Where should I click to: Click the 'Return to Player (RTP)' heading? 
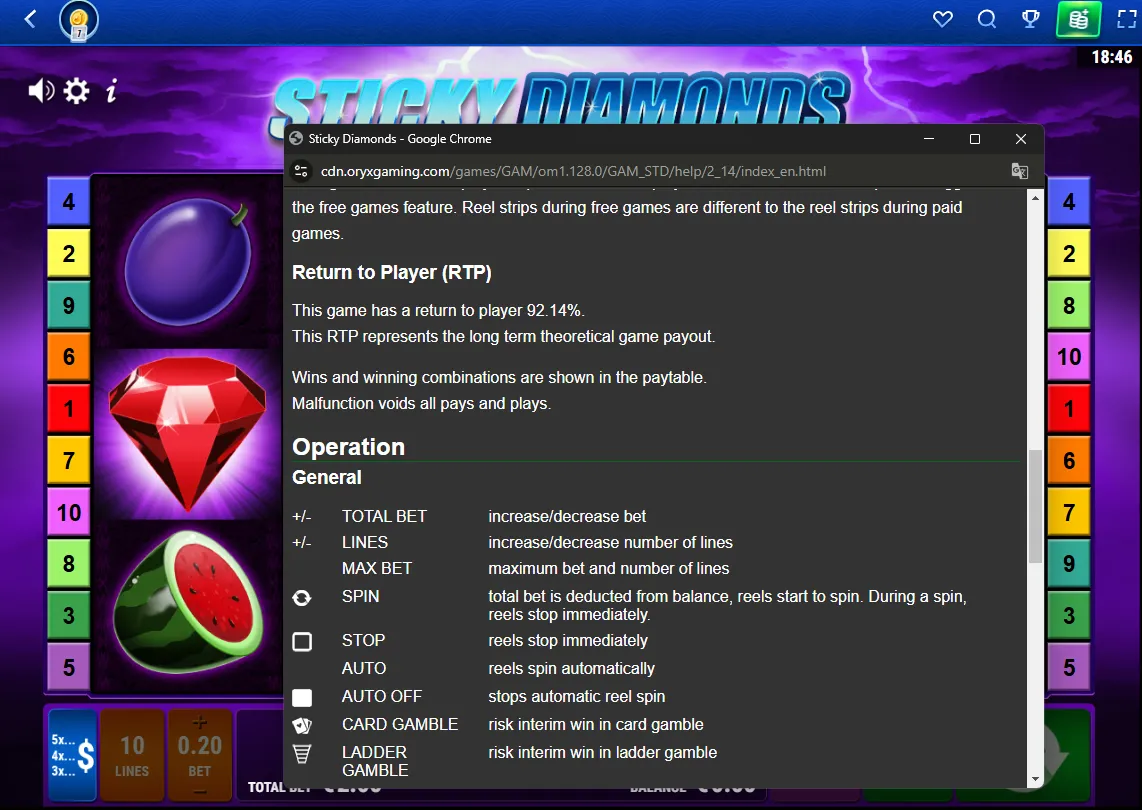click(392, 272)
